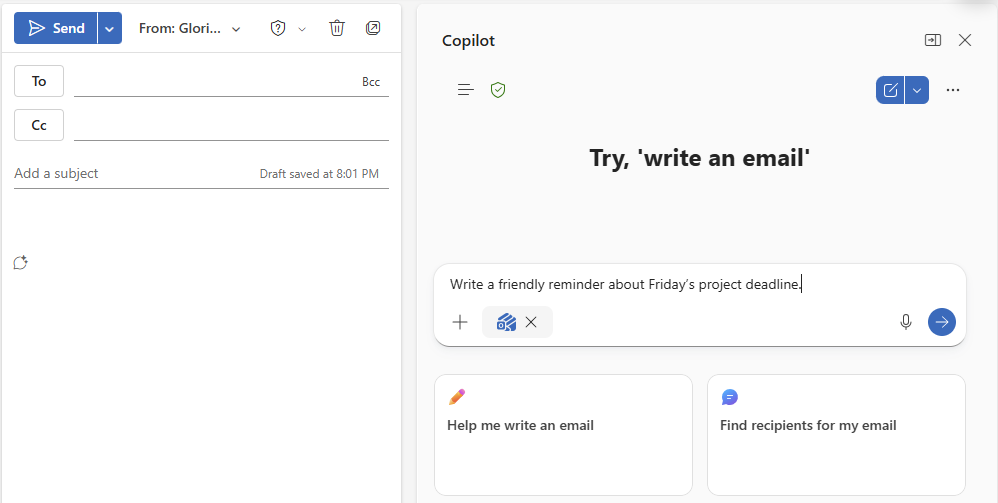Close the Copilot pane
This screenshot has width=998, height=503.
(965, 40)
